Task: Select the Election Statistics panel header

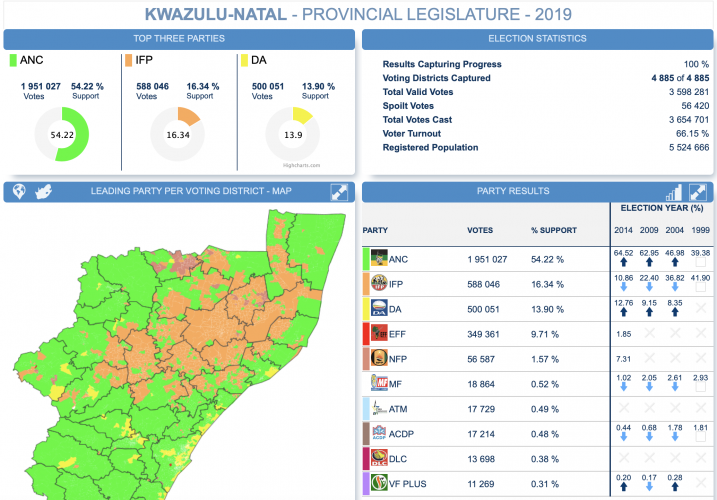Action: (537, 39)
